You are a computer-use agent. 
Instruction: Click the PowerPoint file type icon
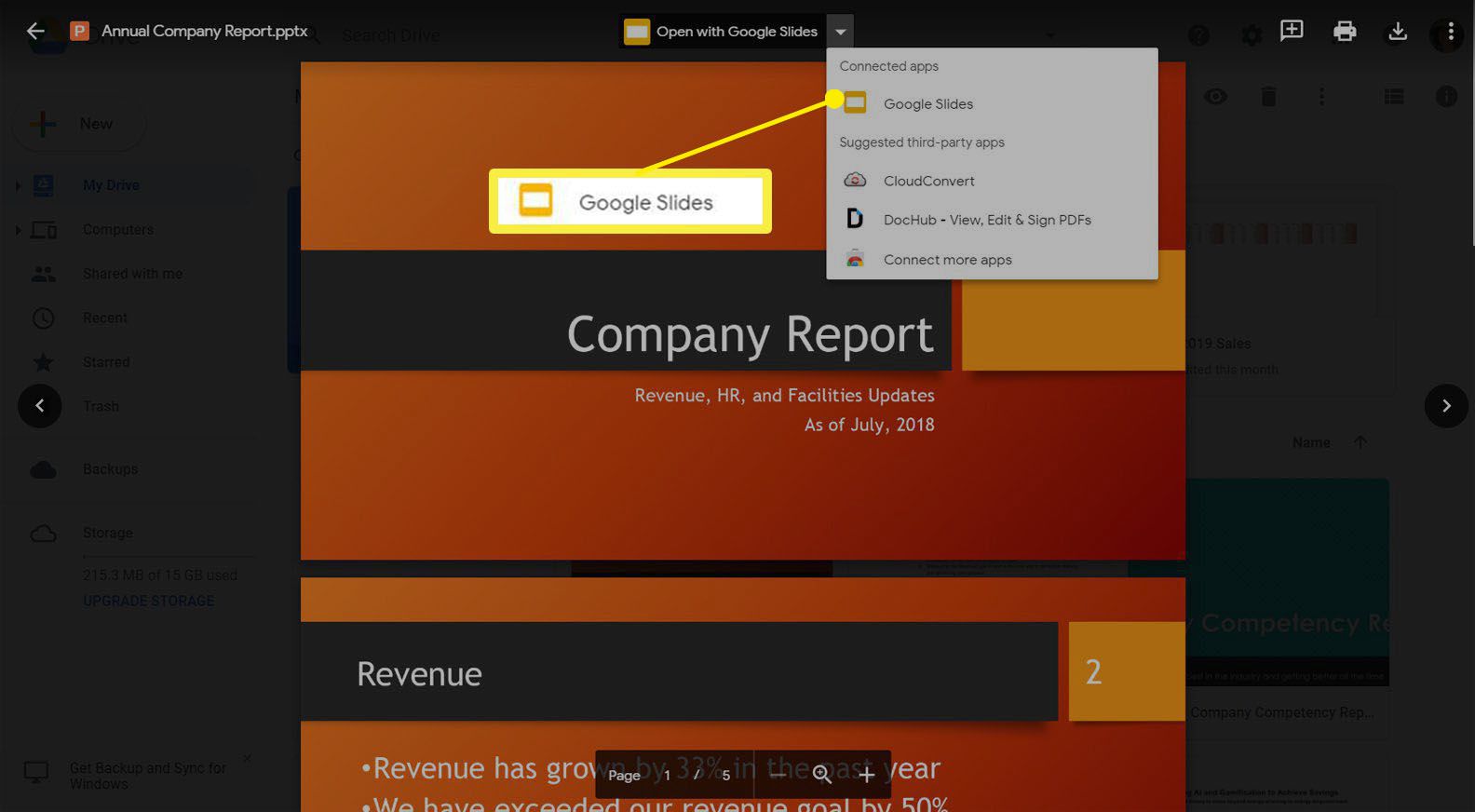[80, 32]
